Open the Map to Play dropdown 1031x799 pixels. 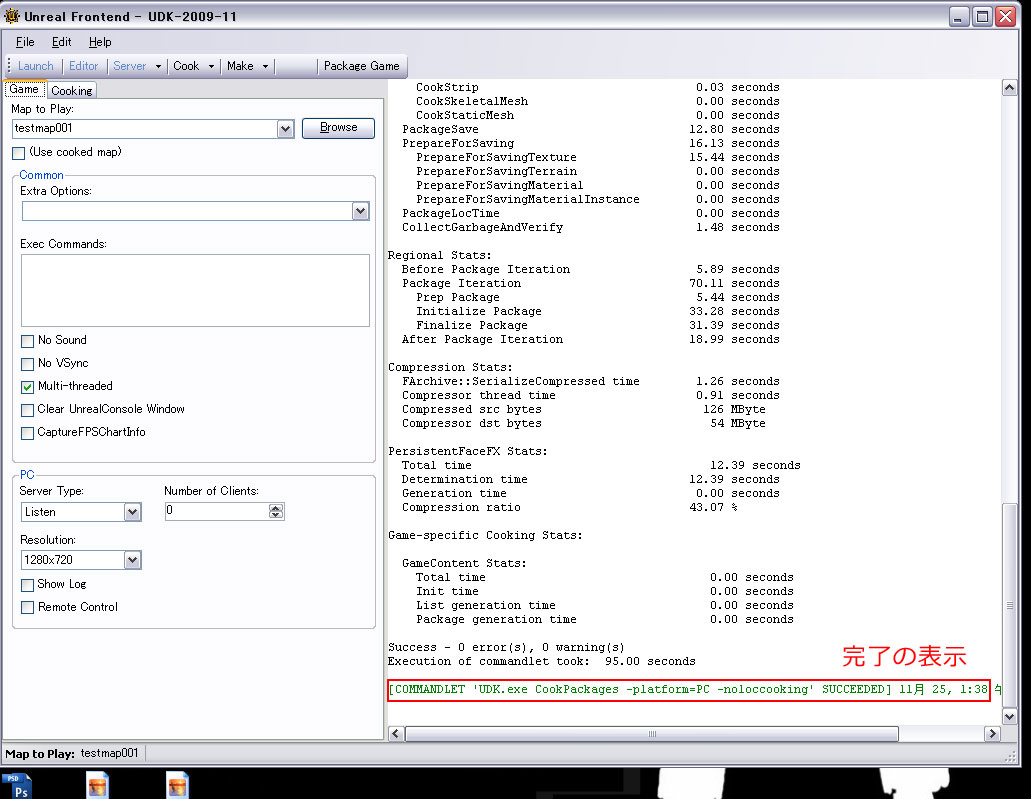click(x=285, y=129)
